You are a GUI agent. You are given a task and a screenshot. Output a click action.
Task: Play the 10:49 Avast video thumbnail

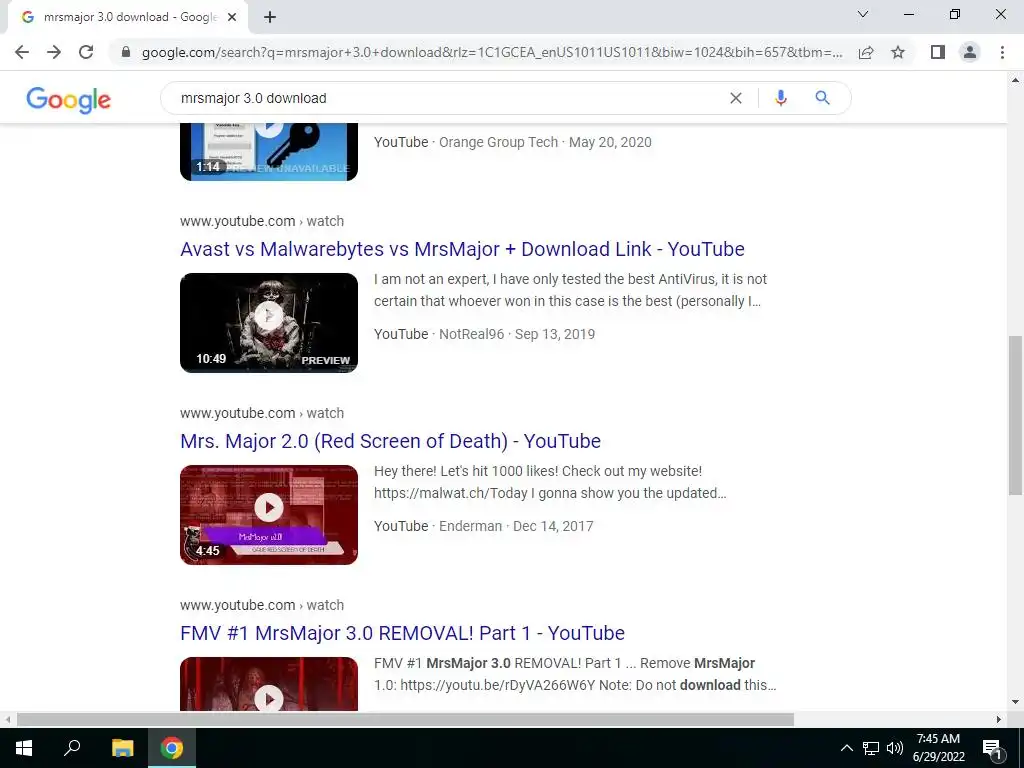click(x=269, y=323)
